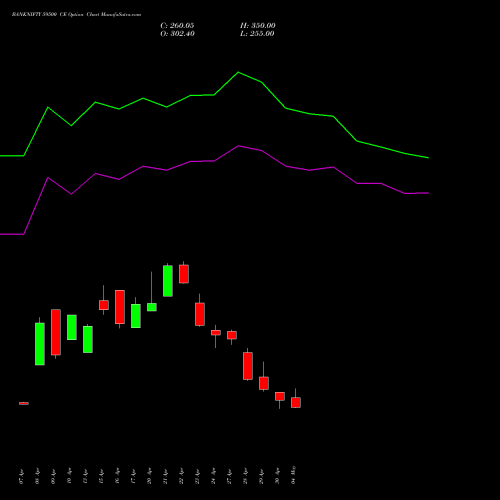Click the last red candlestick for 04 May
500x500 pixels.
[296, 402]
